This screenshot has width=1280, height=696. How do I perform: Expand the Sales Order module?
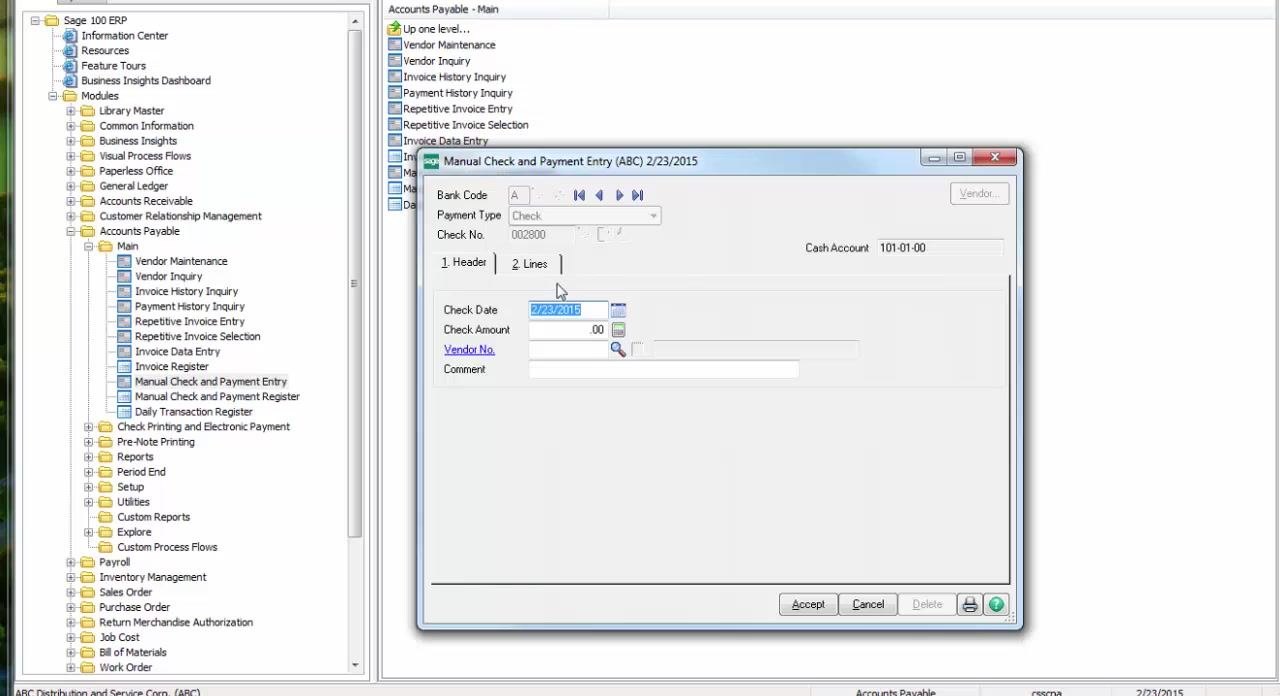coord(71,592)
